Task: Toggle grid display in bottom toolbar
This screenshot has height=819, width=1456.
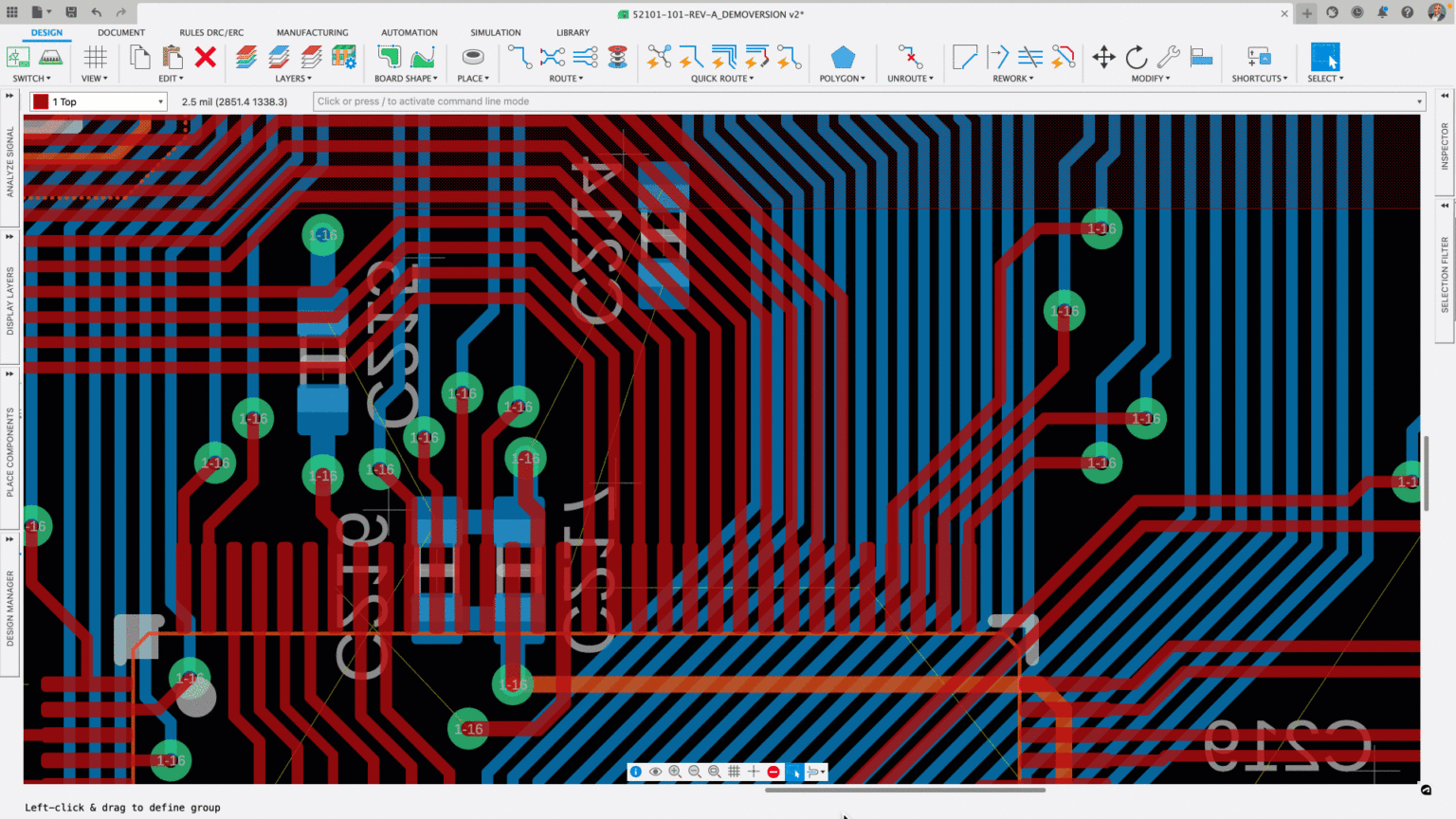Action: pos(734,772)
